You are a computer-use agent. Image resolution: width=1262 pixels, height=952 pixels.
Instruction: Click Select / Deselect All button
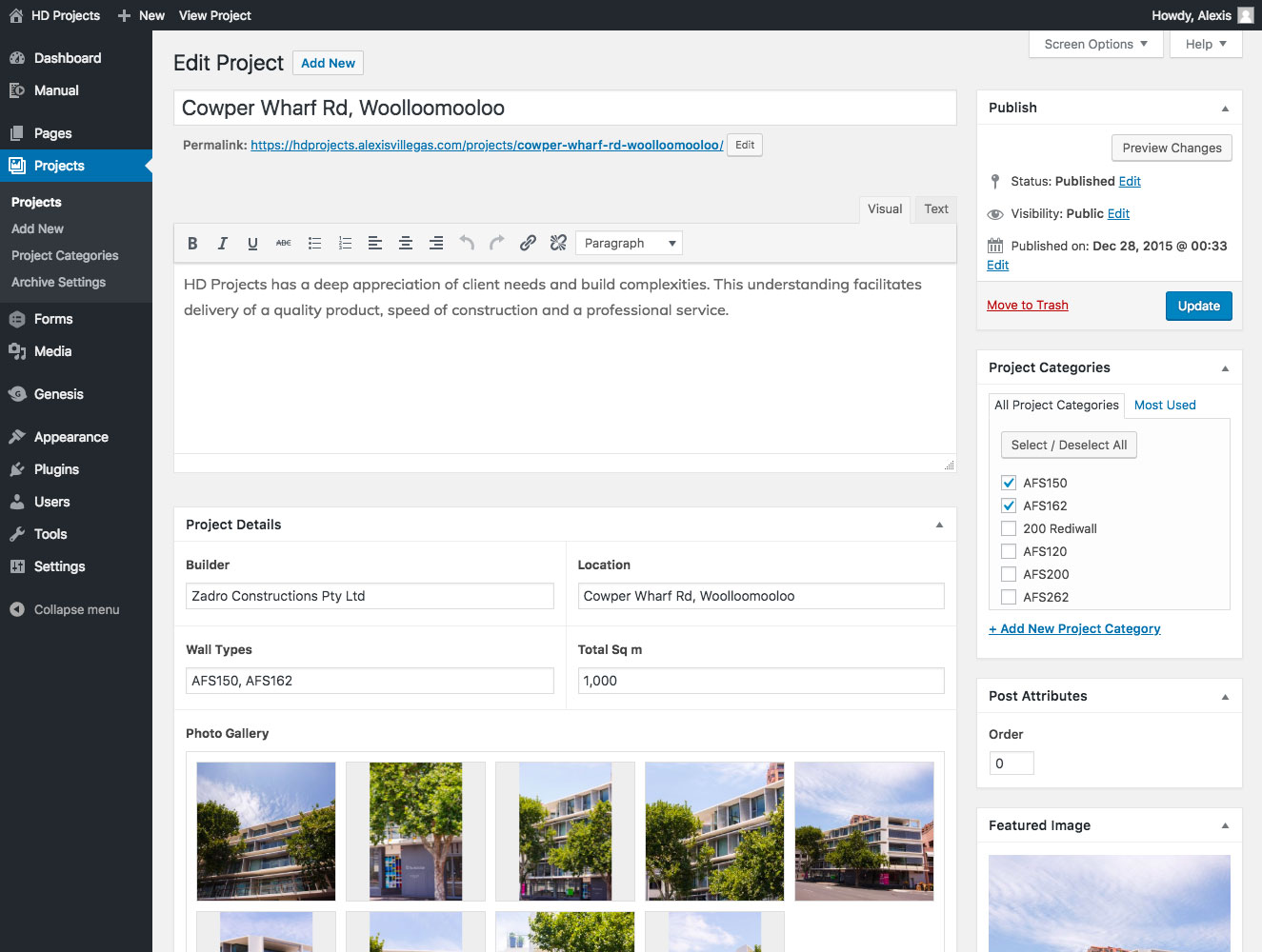click(x=1069, y=445)
